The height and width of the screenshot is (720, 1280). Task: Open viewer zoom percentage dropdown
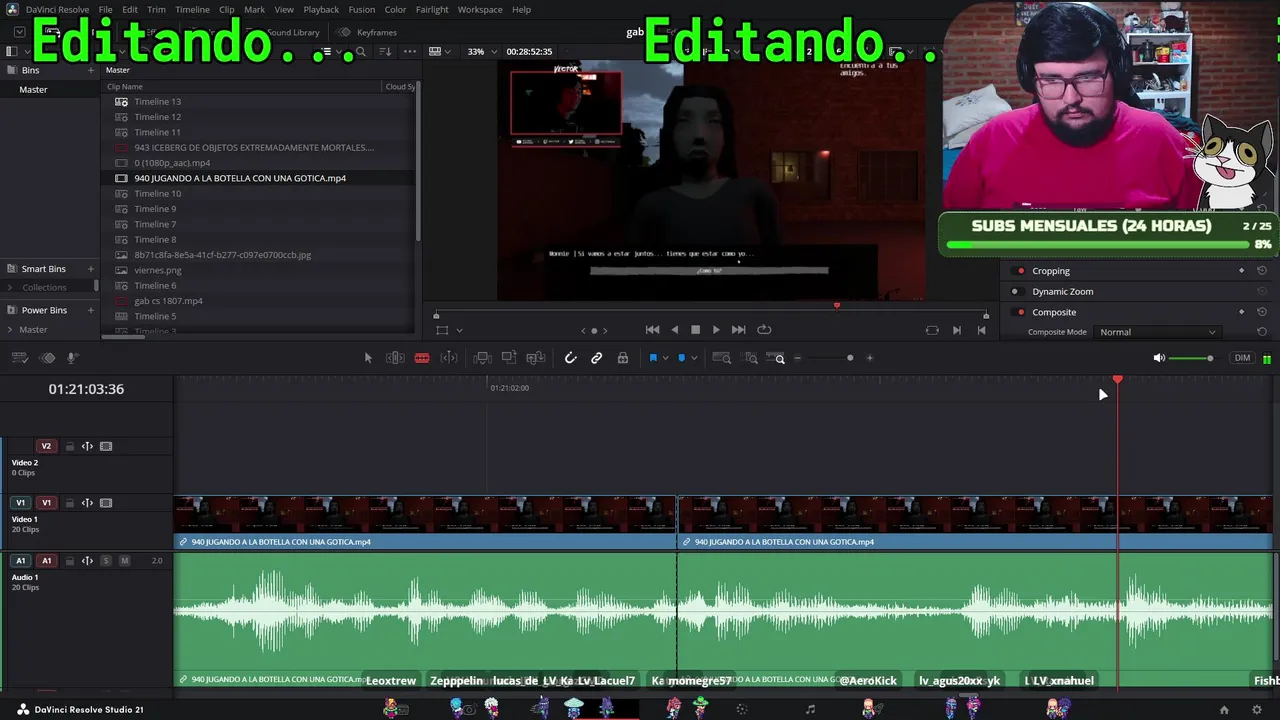click(485, 51)
